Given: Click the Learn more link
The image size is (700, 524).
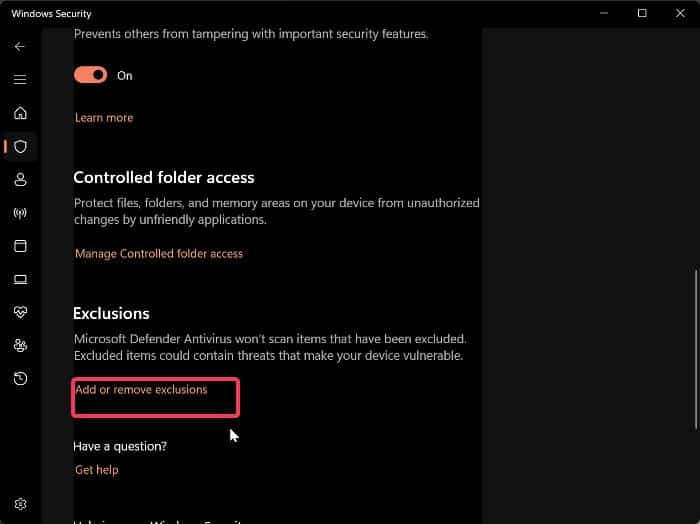Looking at the screenshot, I should (104, 118).
